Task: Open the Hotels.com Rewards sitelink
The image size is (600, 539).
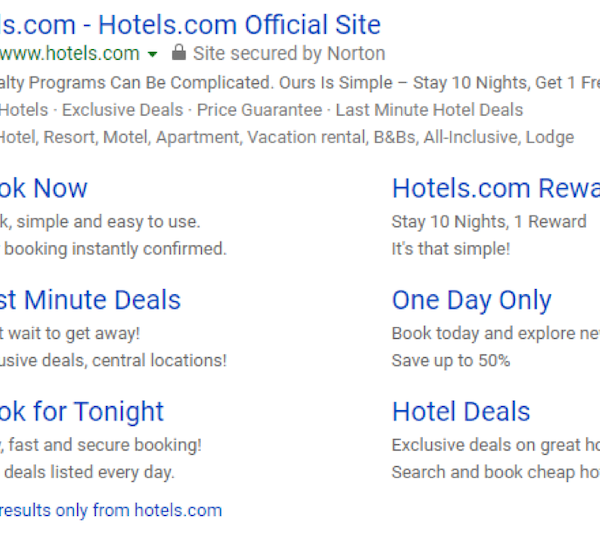Action: tap(495, 188)
